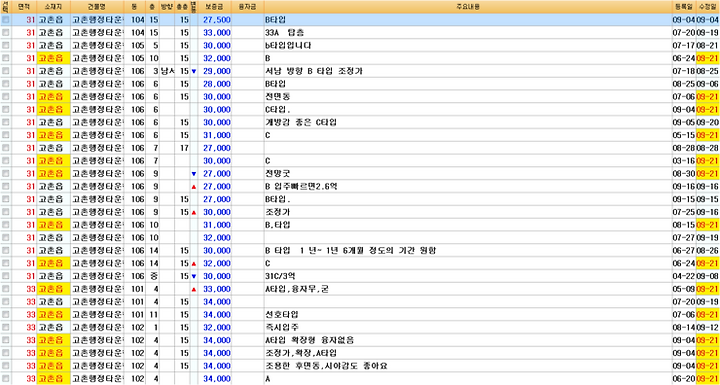Click the 융자금 column header
The width and height of the screenshot is (720, 385).
[x=248, y=7]
